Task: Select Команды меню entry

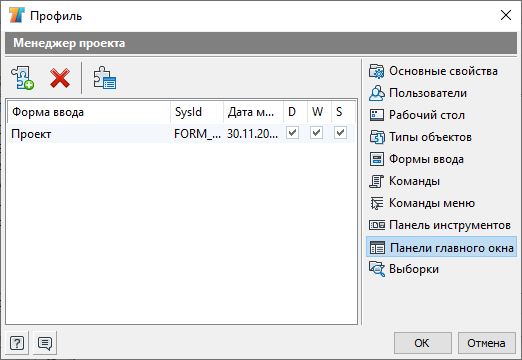Action: (422, 203)
